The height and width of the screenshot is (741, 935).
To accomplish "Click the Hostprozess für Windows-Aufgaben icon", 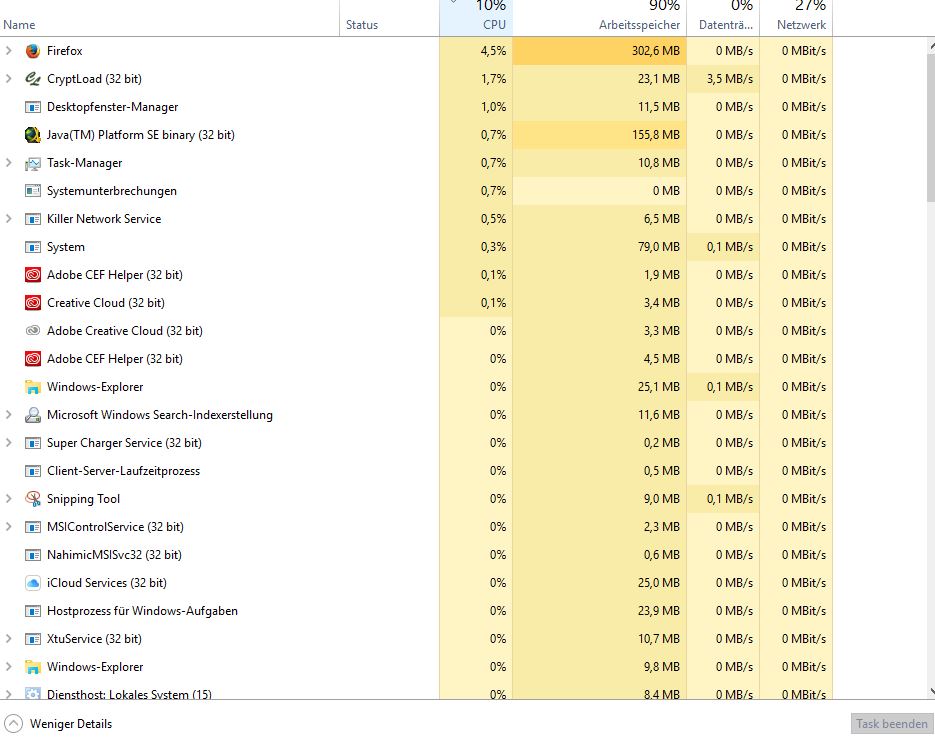I will click(33, 612).
